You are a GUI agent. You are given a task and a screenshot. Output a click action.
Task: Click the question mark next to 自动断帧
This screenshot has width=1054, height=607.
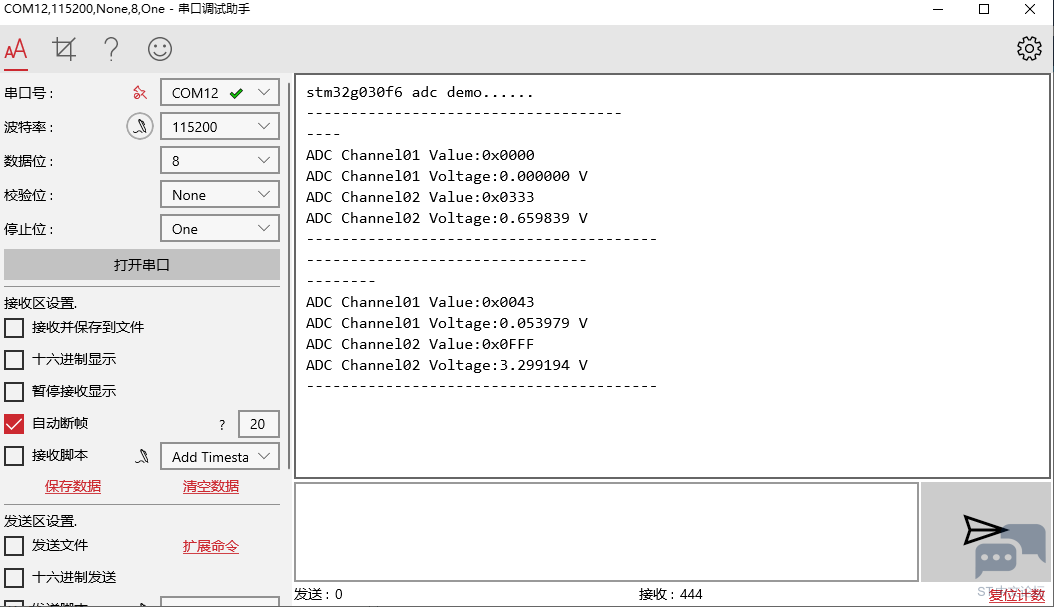[x=222, y=425]
